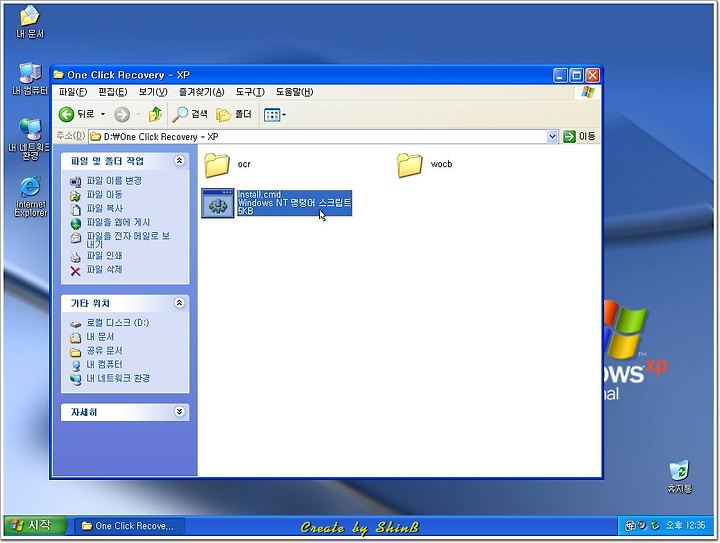This screenshot has width=720, height=543.
Task: Click the Up one level folder icon
Action: click(156, 114)
